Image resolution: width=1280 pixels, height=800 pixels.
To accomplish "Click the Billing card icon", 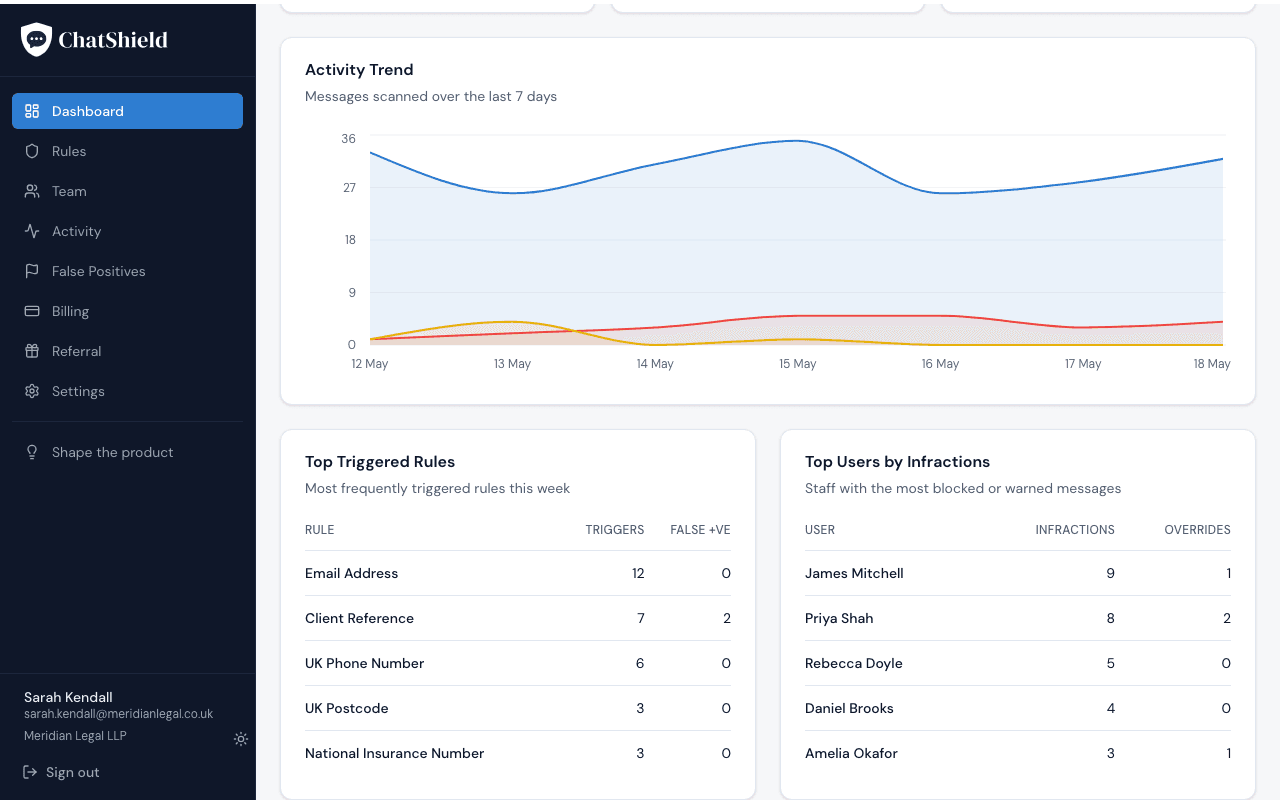I will (x=32, y=311).
